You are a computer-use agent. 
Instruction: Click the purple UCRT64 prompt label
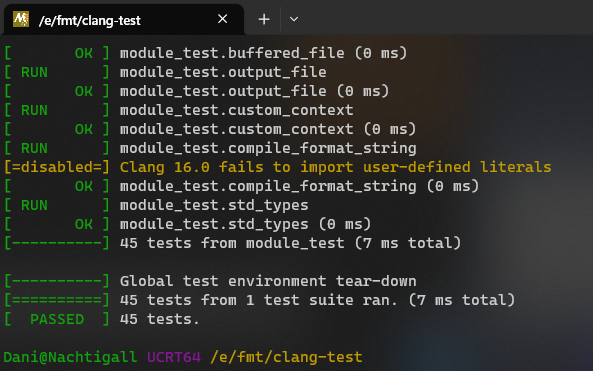174,357
